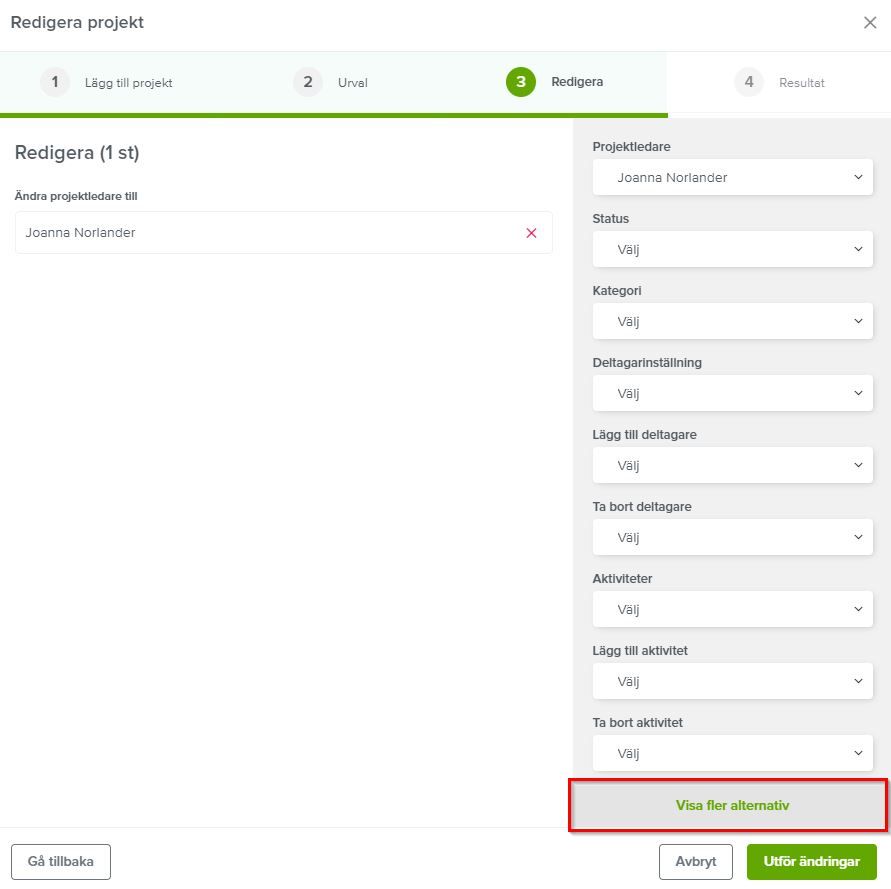Image resolution: width=891 pixels, height=889 pixels.
Task: Open the Ta bort deltagare dropdown
Action: point(732,537)
